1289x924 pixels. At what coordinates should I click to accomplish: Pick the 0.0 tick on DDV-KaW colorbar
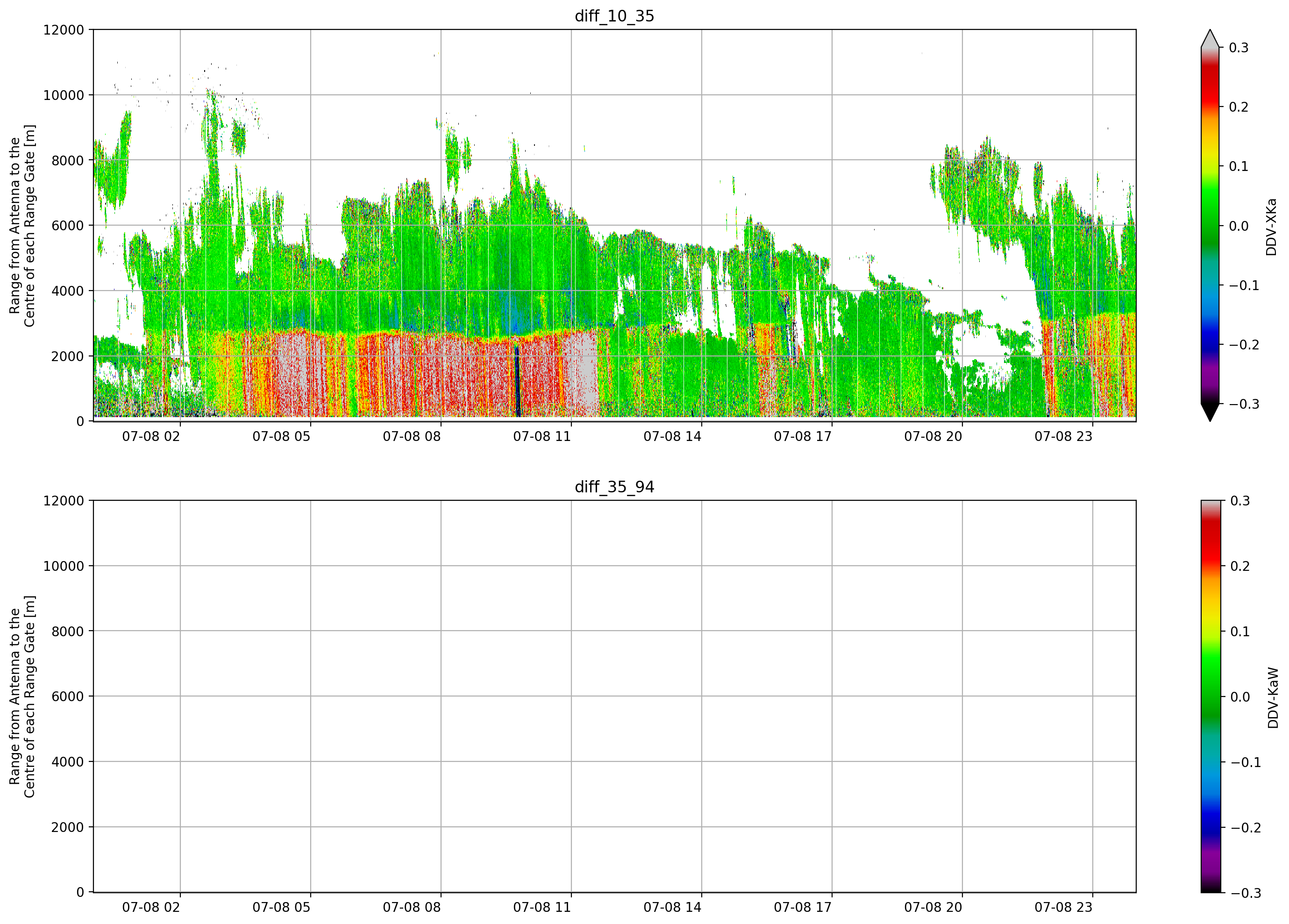tap(1240, 697)
